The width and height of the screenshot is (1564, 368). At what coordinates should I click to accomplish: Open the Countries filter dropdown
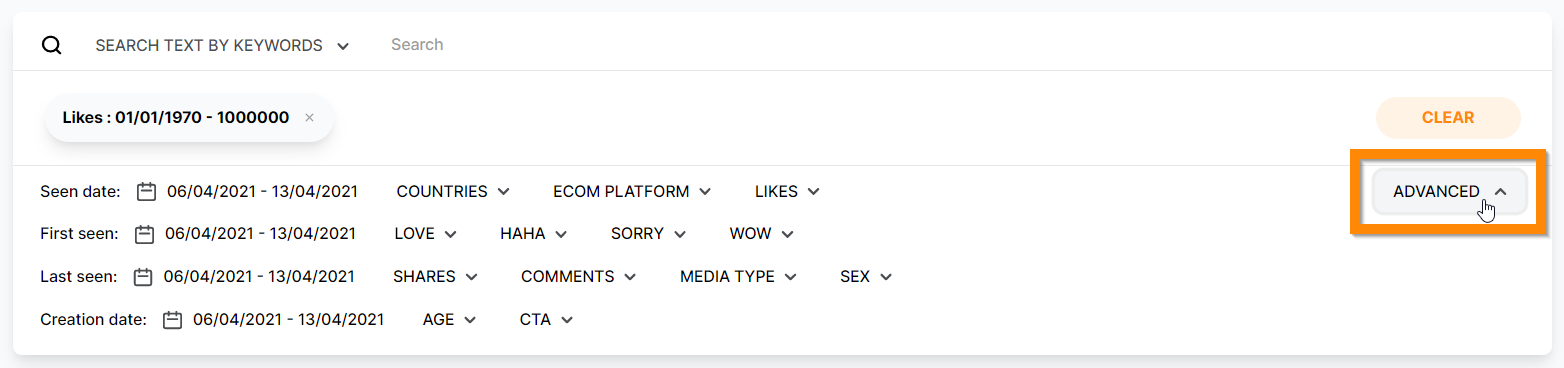[453, 191]
